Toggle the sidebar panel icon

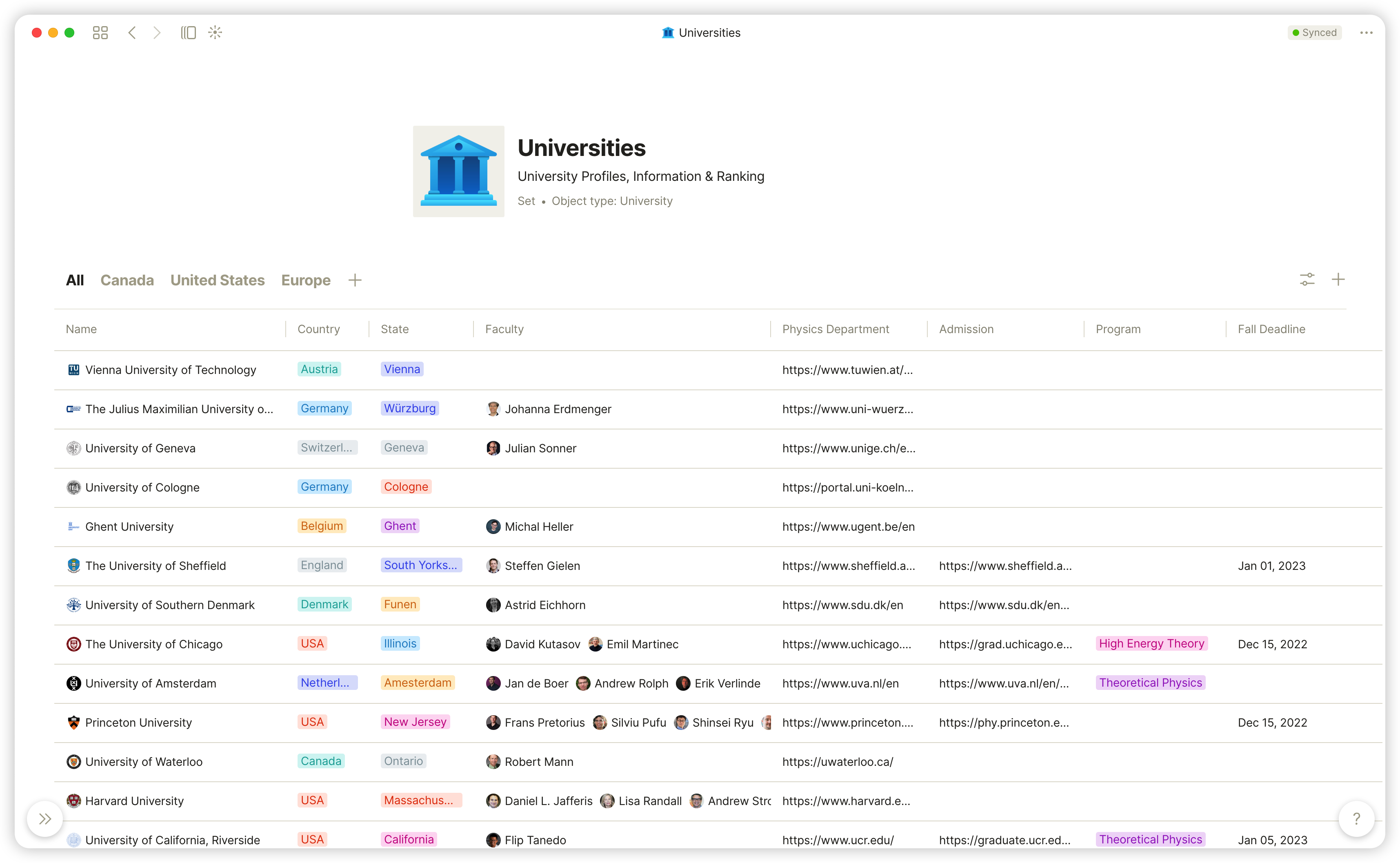188,33
